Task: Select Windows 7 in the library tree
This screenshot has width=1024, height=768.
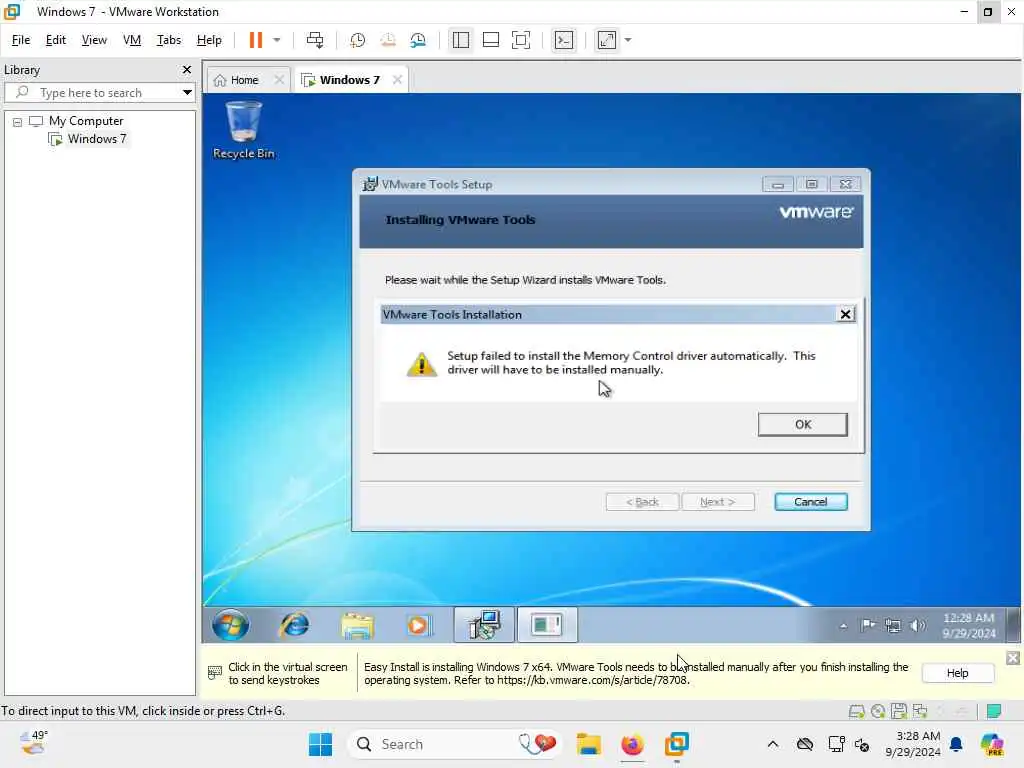Action: (x=97, y=138)
